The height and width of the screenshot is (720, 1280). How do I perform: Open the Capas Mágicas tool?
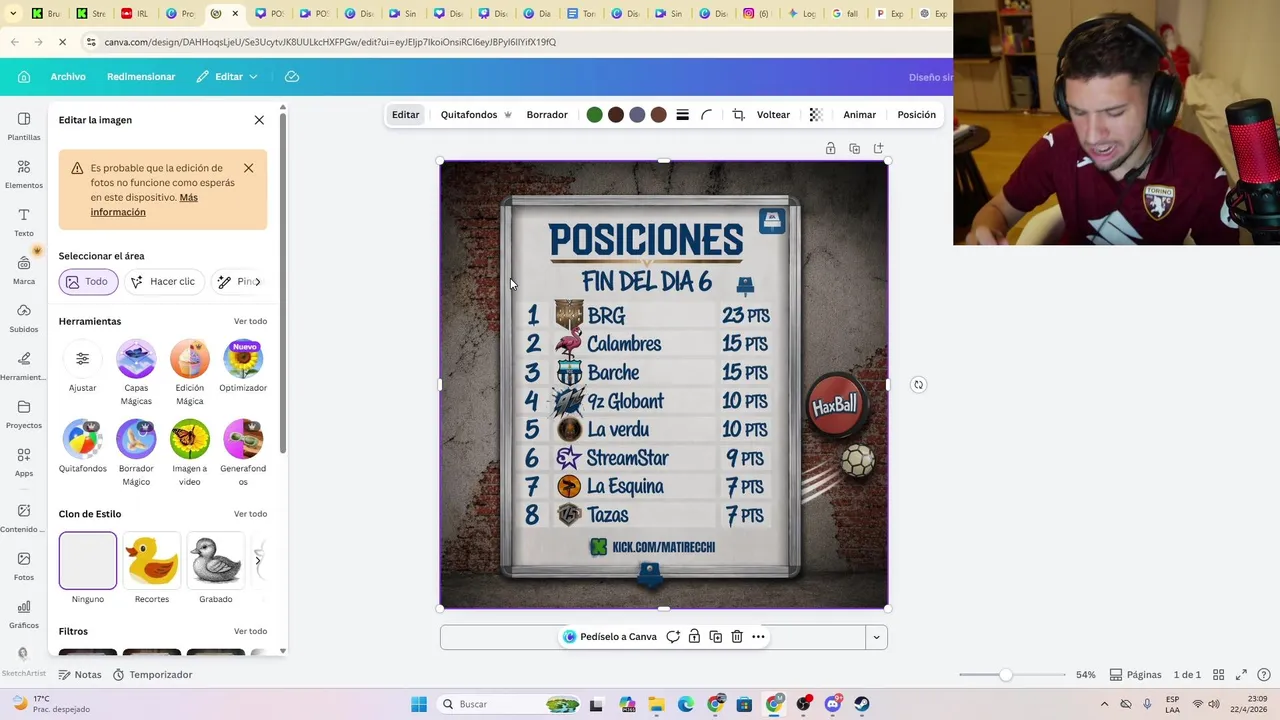[x=136, y=373]
